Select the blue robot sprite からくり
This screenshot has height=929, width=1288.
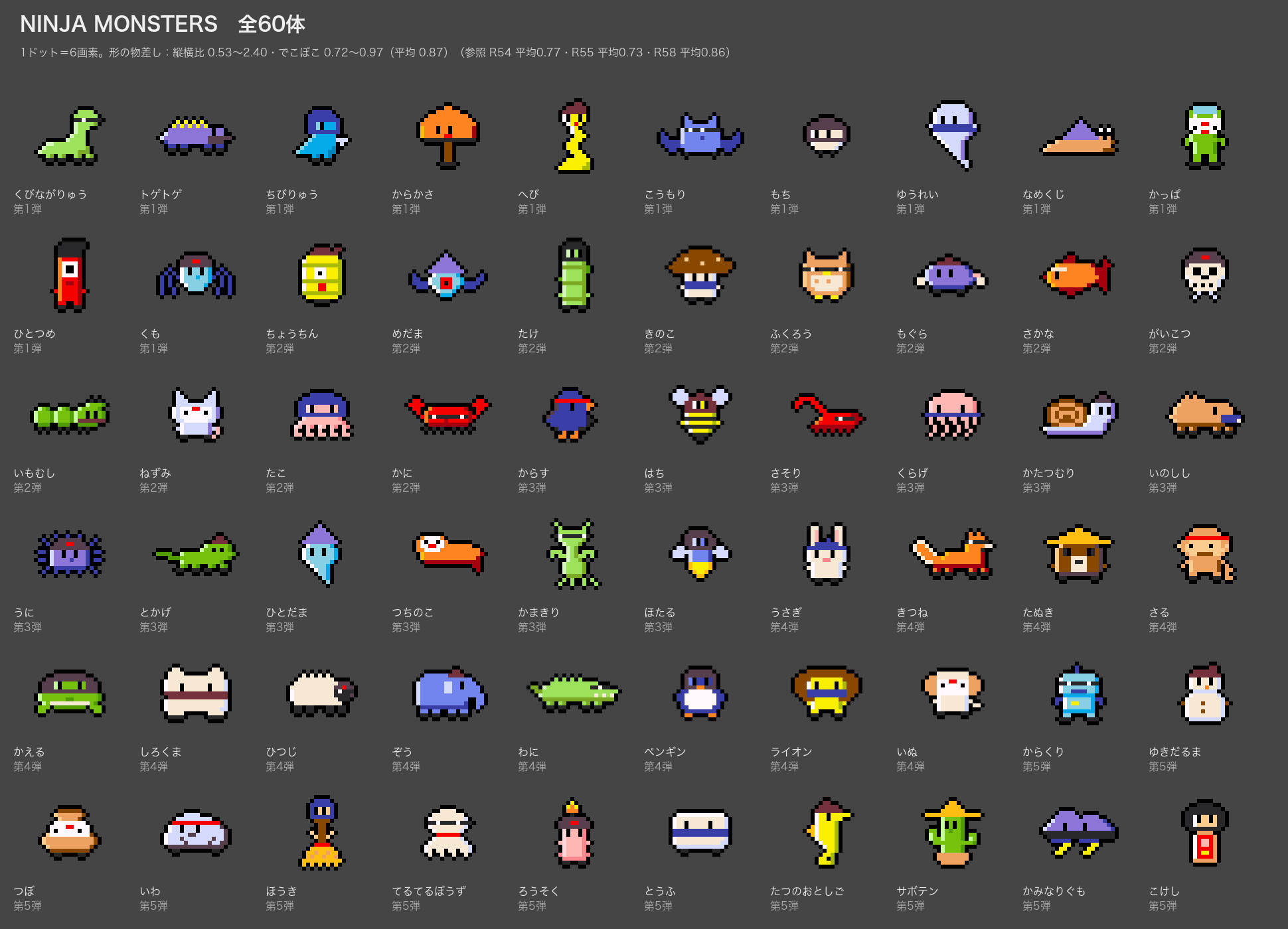1079,693
